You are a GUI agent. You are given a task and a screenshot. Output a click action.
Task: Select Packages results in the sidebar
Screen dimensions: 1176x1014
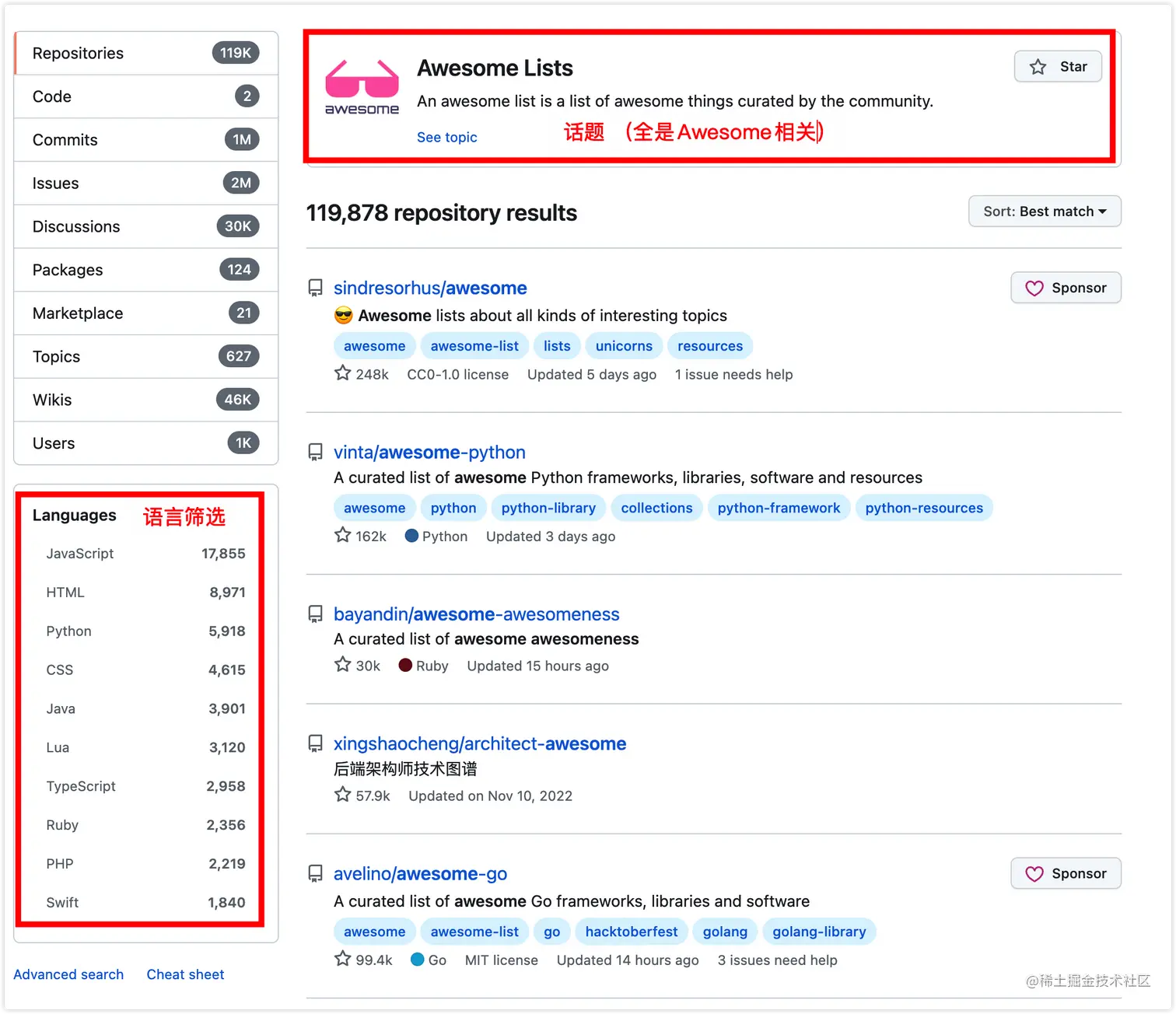point(146,270)
